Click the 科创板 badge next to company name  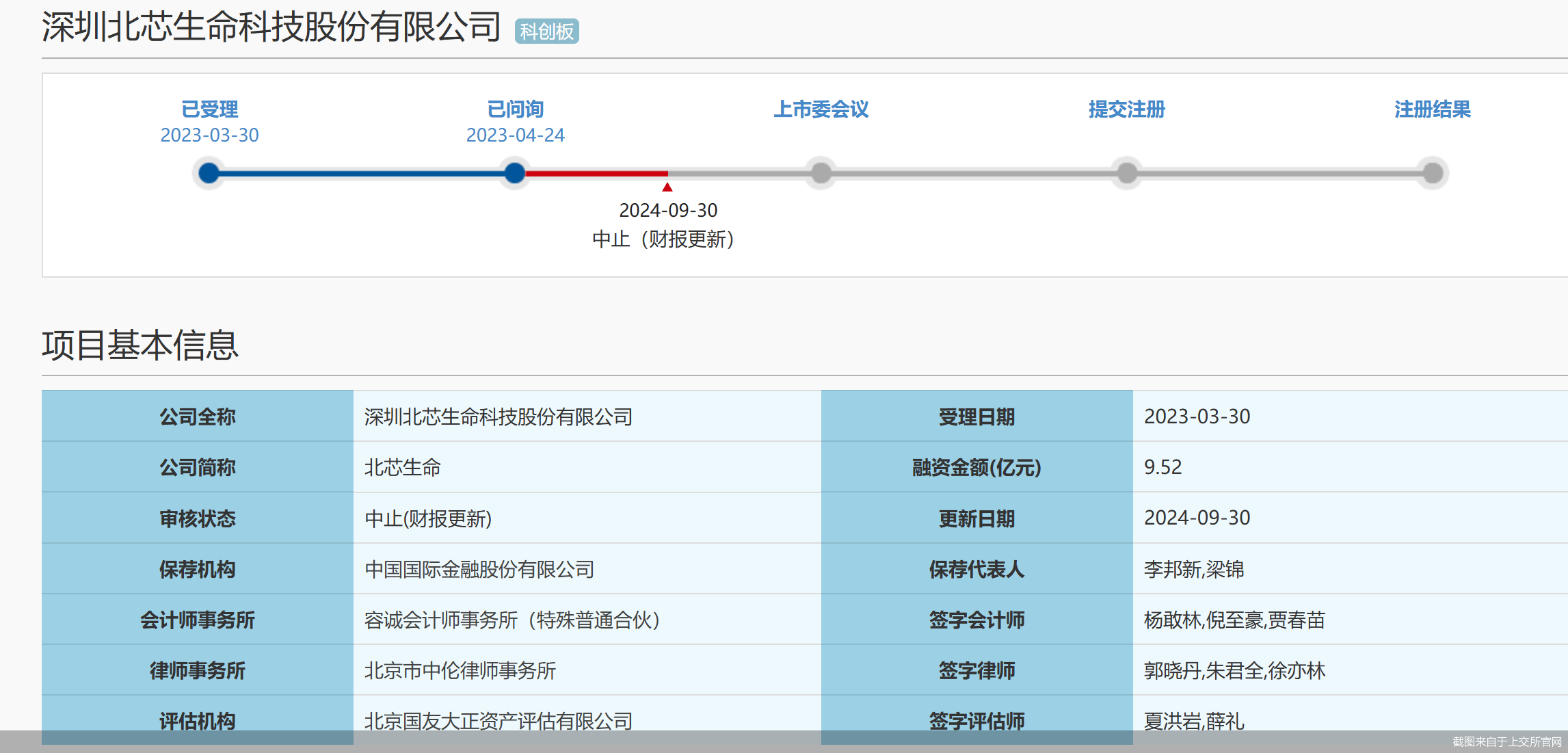(546, 31)
